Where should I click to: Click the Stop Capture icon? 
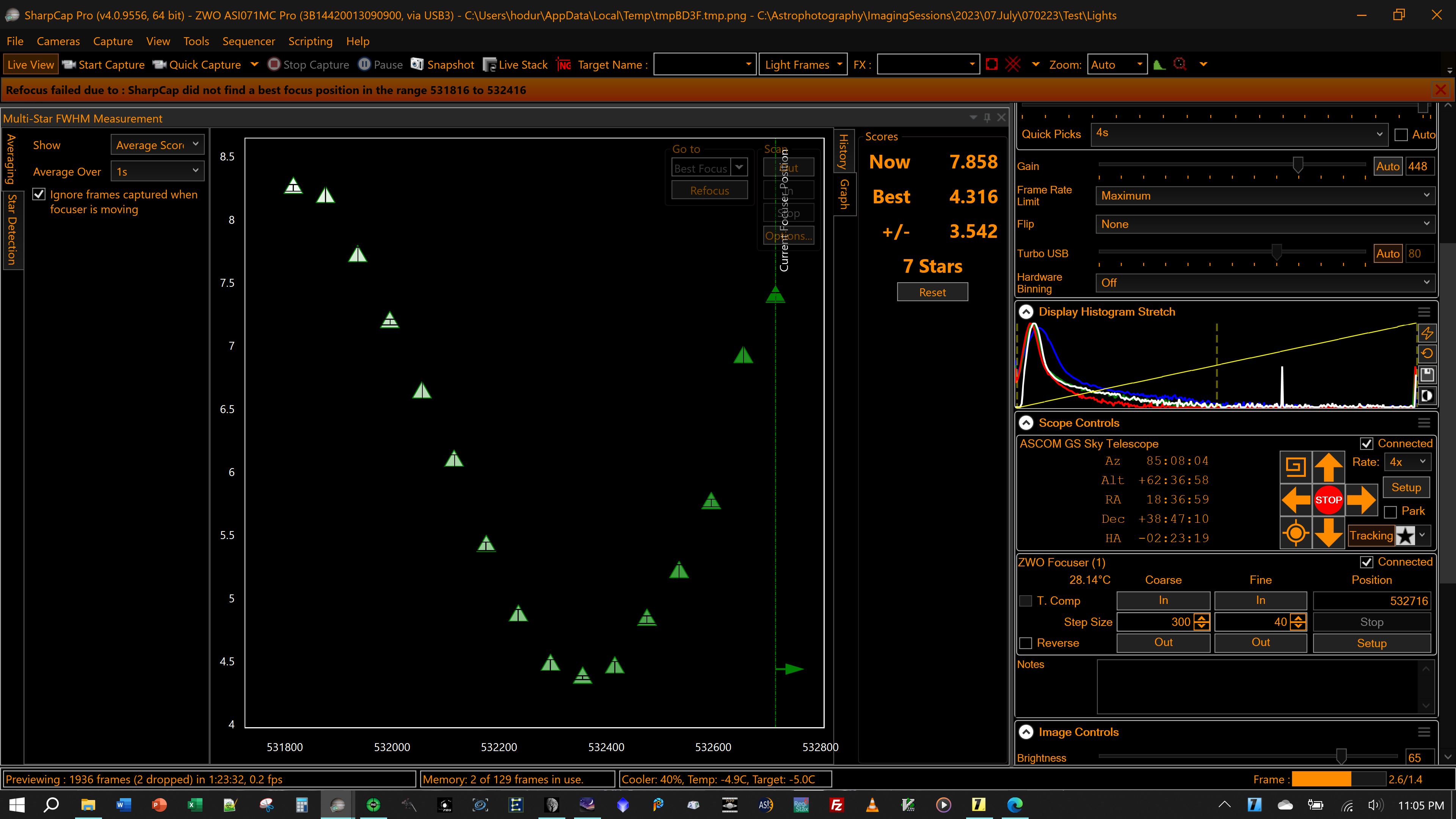coord(273,64)
